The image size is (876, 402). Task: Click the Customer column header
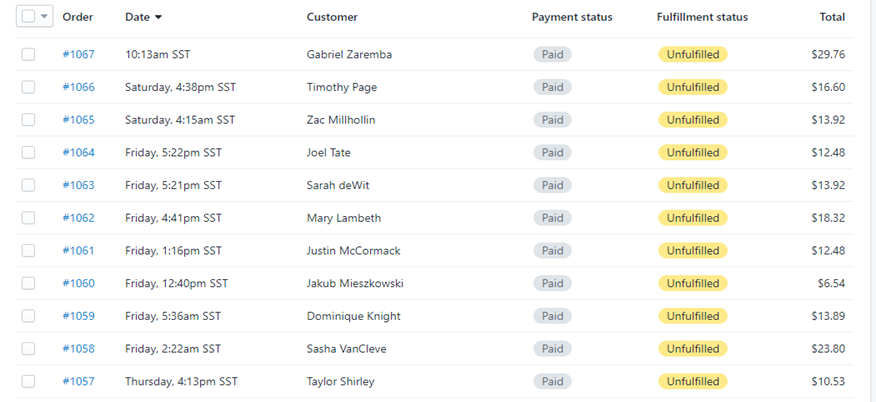tap(332, 17)
